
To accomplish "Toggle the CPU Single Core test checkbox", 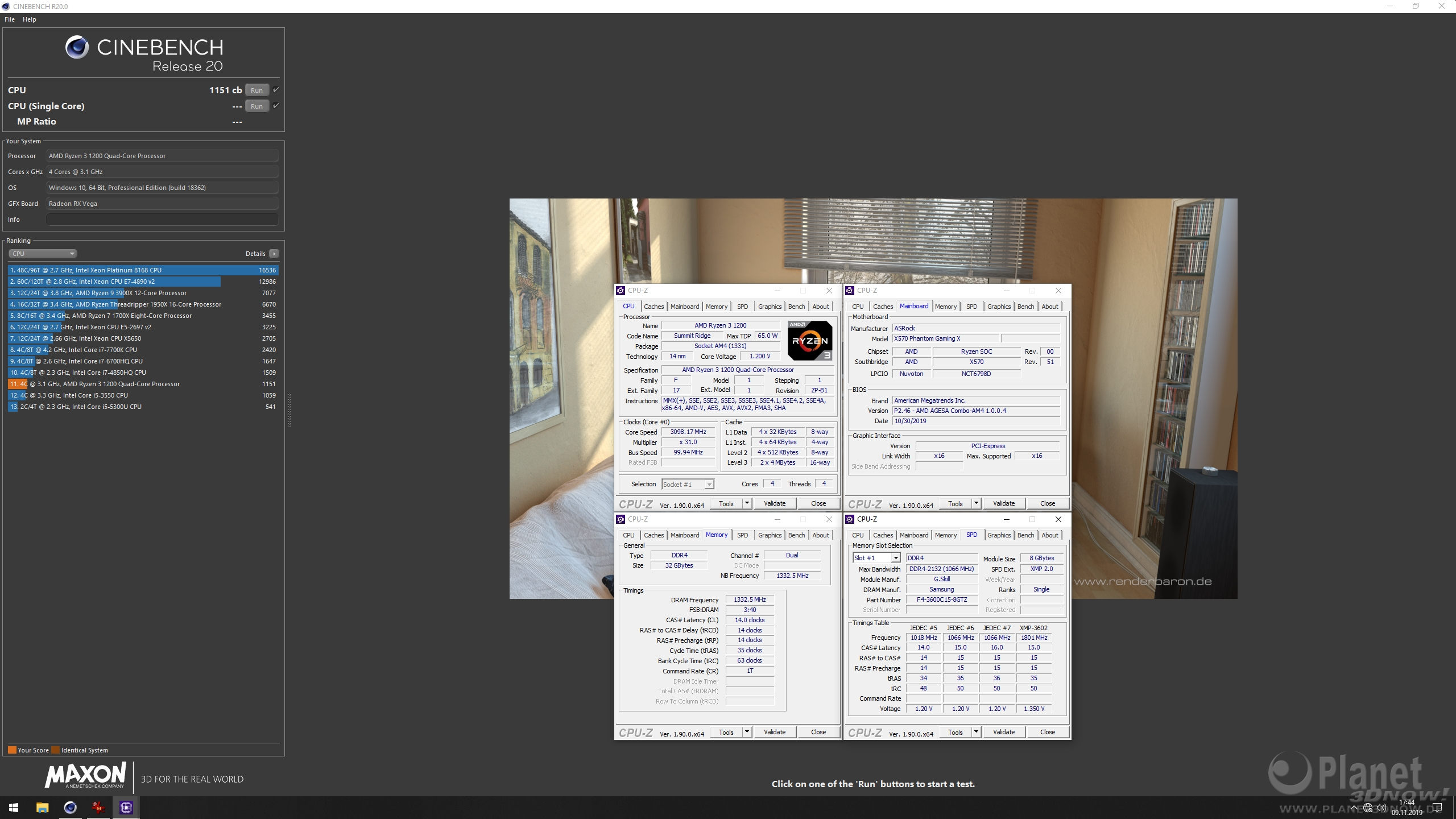I will [x=276, y=106].
